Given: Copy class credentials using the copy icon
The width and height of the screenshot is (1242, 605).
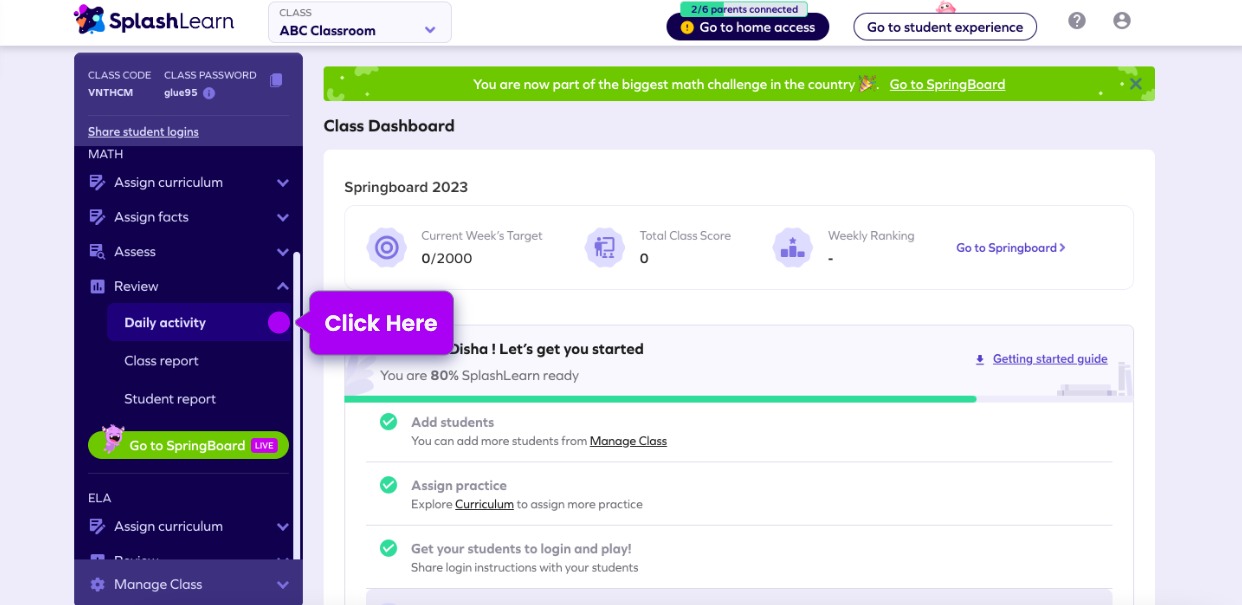Looking at the screenshot, I should pos(276,80).
